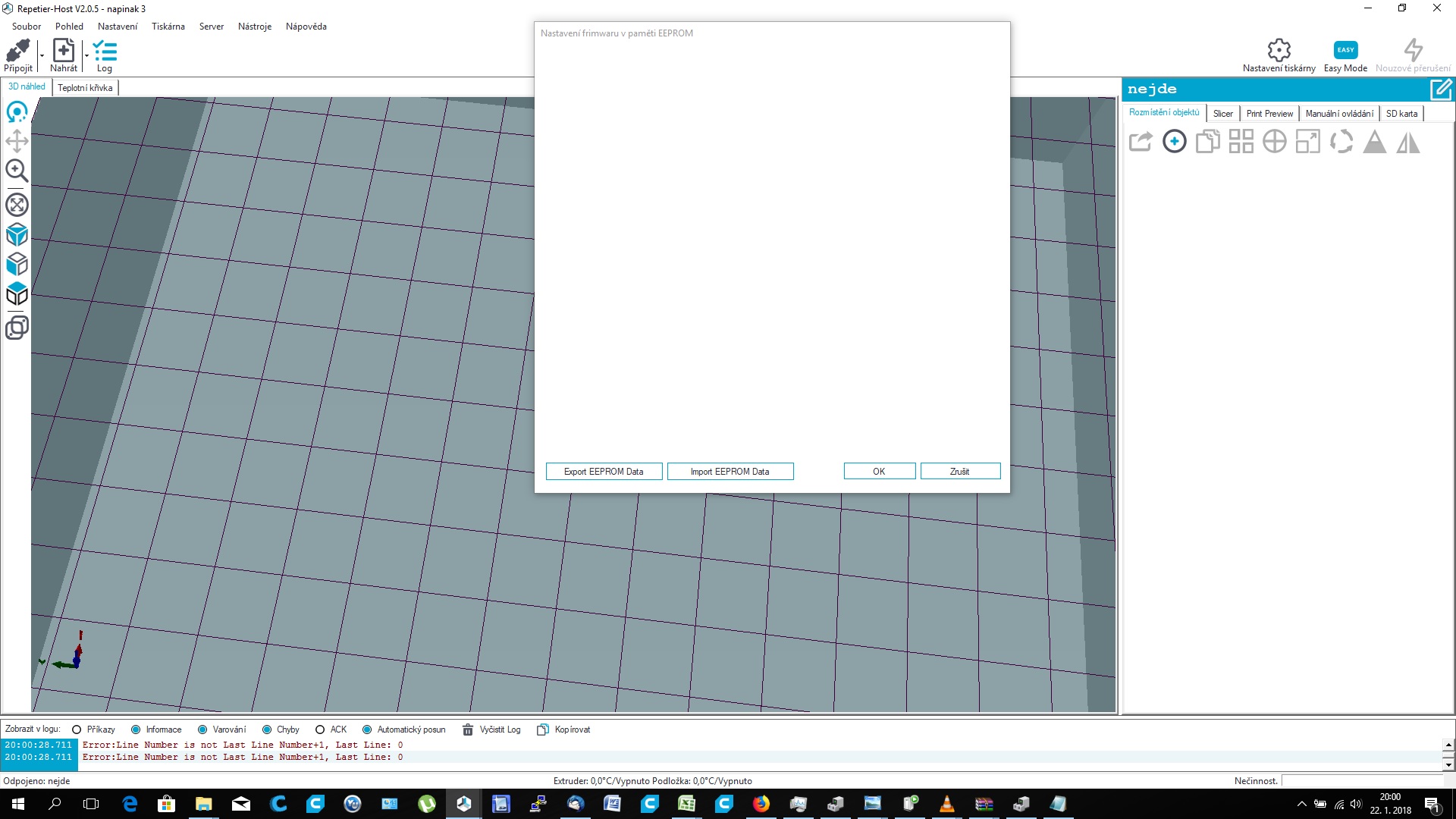Click the mirror object icon
This screenshot has height=819, width=1456.
coord(1407,142)
